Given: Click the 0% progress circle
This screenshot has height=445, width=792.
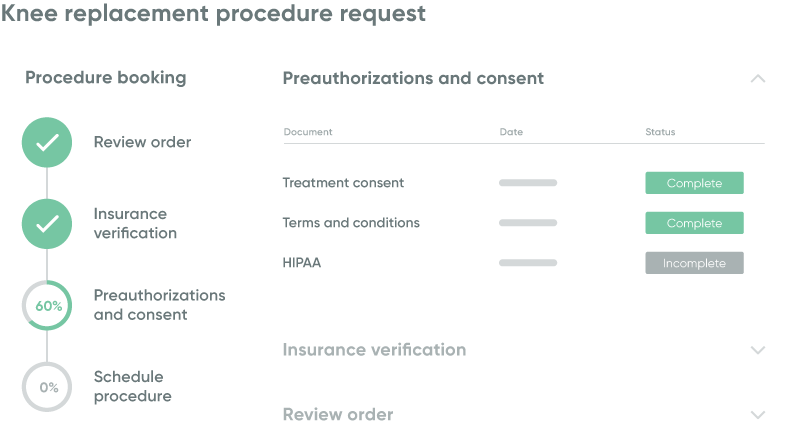Looking at the screenshot, I should [x=47, y=387].
